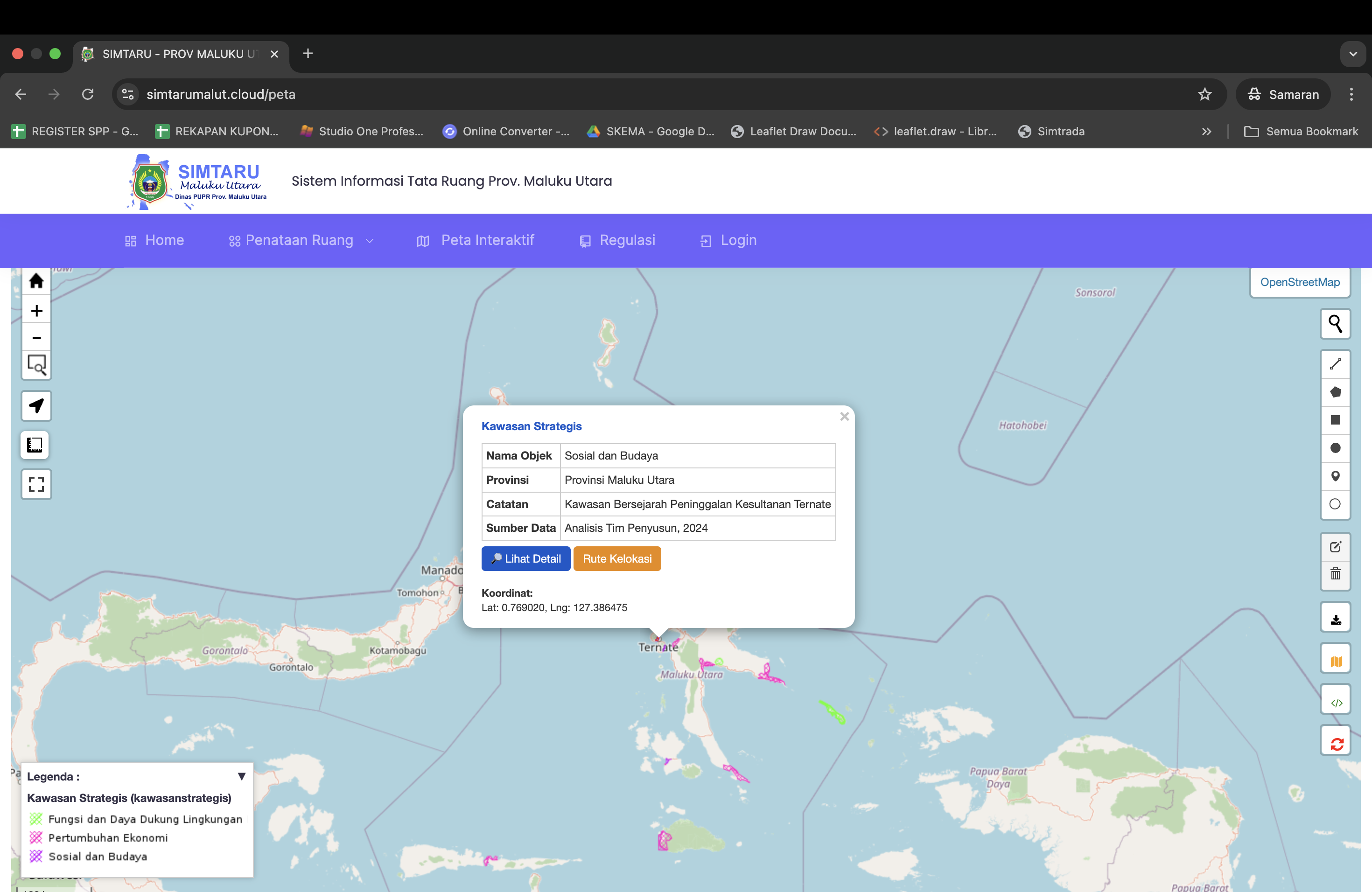This screenshot has width=1372, height=892.
Task: Click the delete layers trash tool
Action: pyautogui.click(x=1336, y=574)
